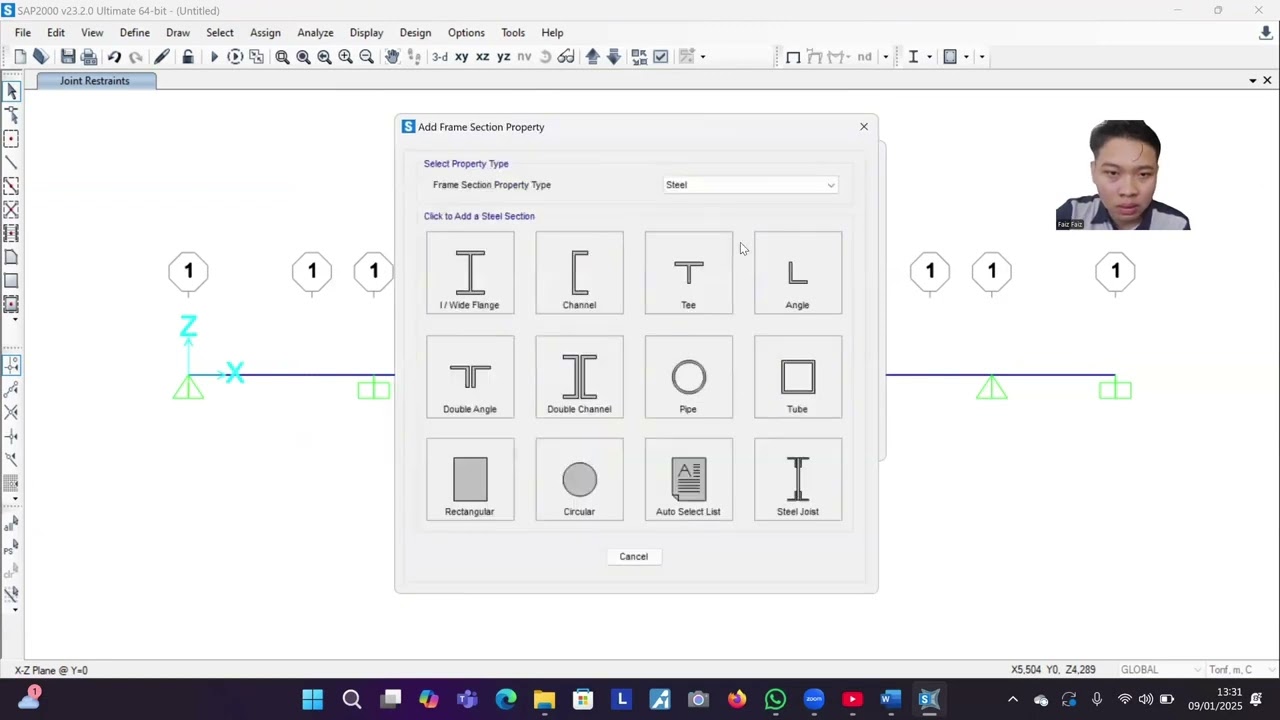This screenshot has width=1280, height=720.
Task: Switch to the Joint Restraints tab
Action: click(x=95, y=81)
